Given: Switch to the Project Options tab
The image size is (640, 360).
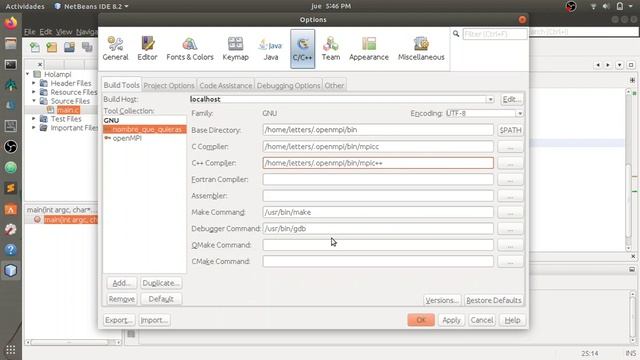Looking at the screenshot, I should (x=169, y=85).
